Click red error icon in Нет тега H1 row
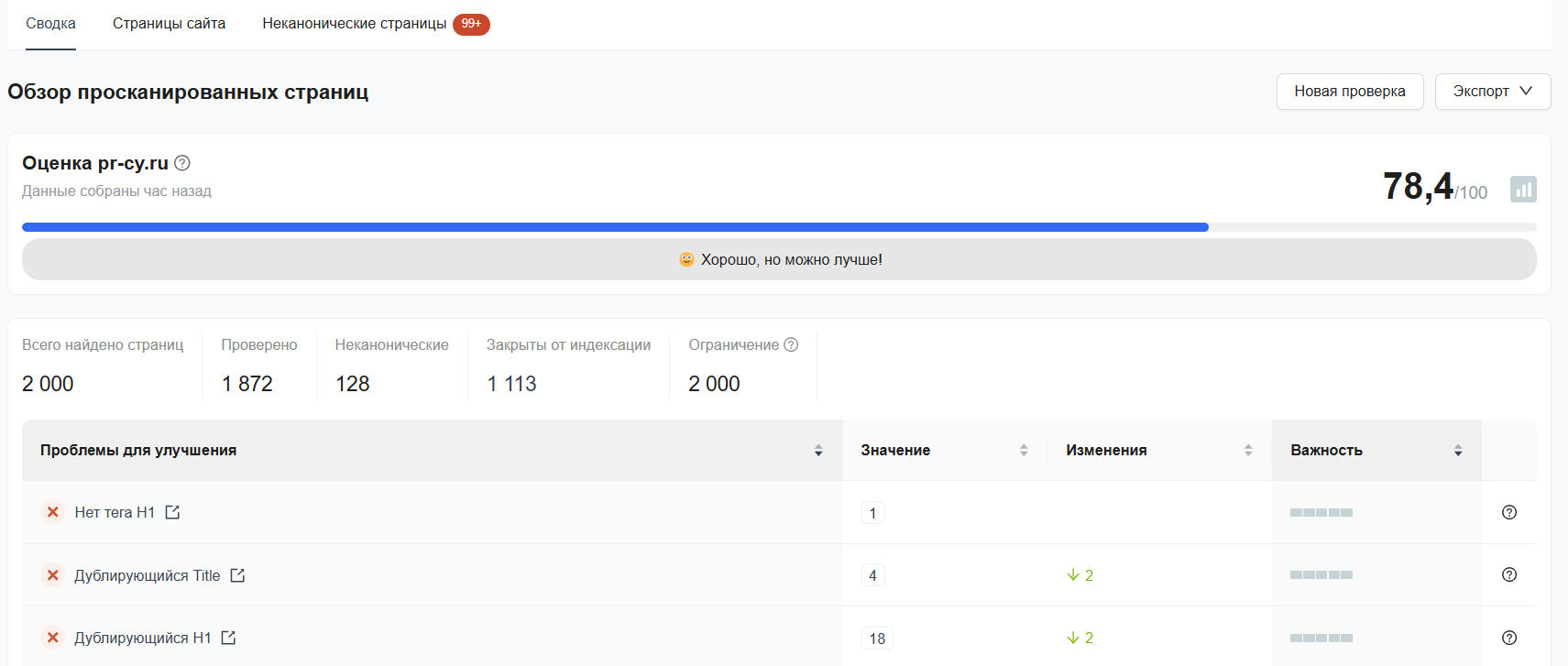This screenshot has height=666, width=1568. (53, 512)
